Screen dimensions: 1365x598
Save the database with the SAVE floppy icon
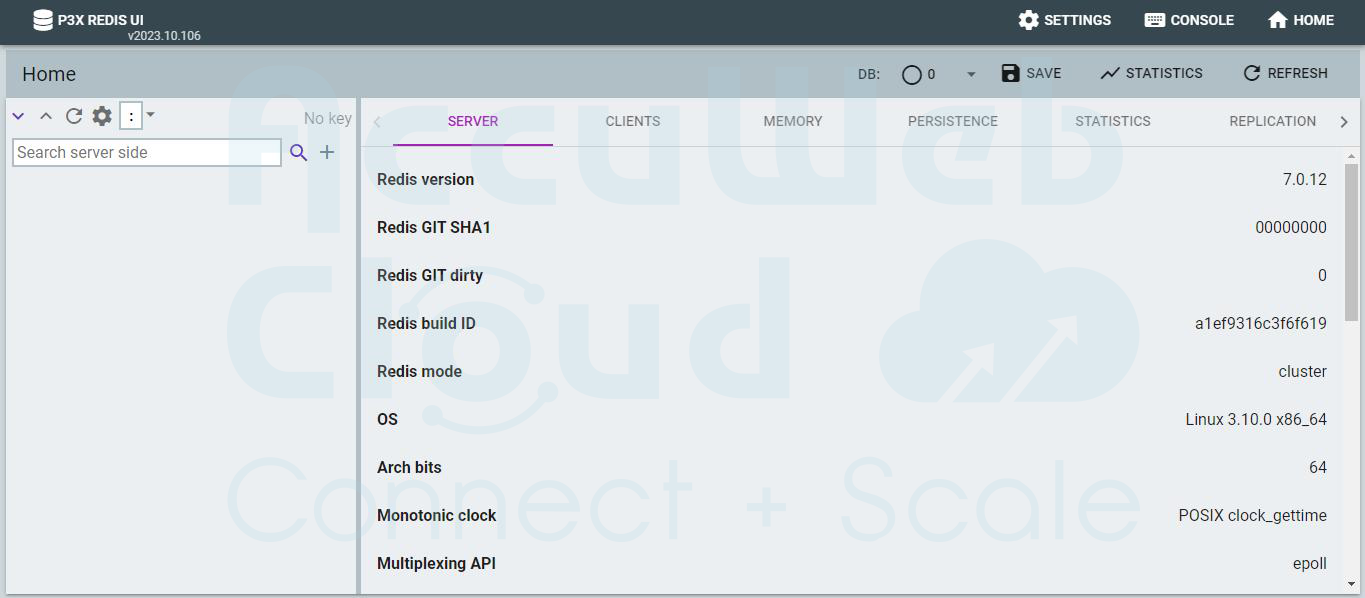(x=1011, y=73)
